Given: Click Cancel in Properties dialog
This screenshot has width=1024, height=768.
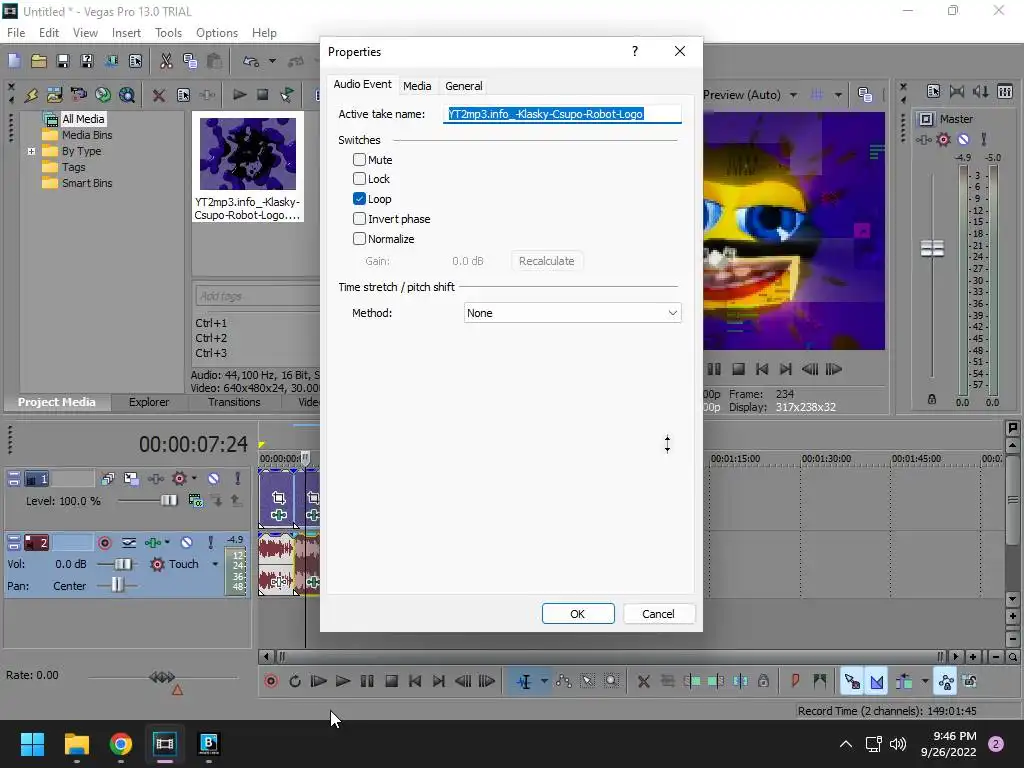Looking at the screenshot, I should tap(658, 614).
